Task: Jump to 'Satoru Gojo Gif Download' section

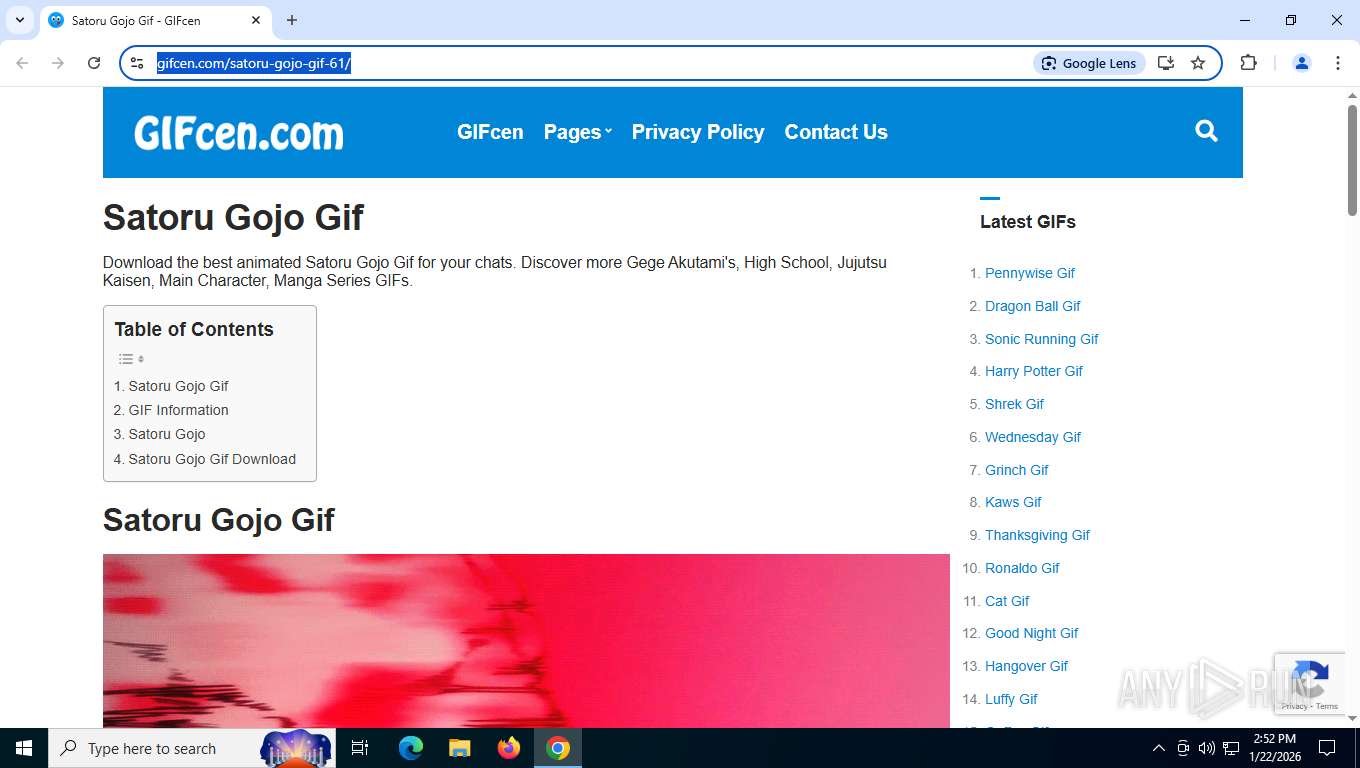Action: pos(205,459)
